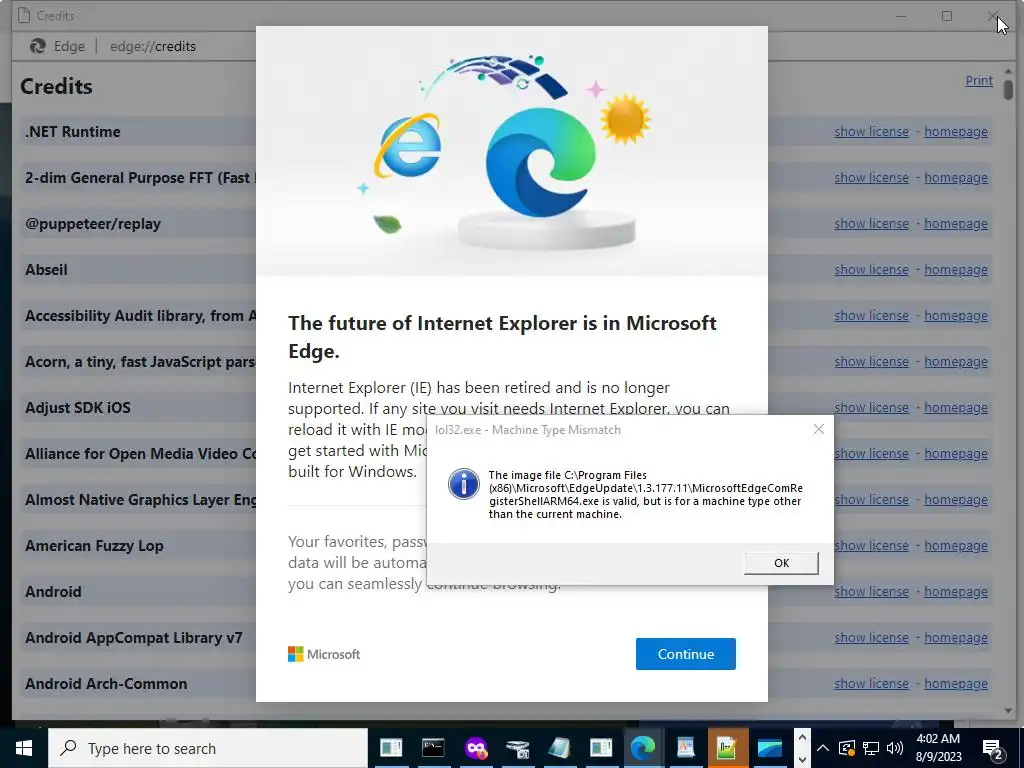The width and height of the screenshot is (1024, 768).
Task: Open the purple mask app taskbar icon
Action: click(476, 747)
